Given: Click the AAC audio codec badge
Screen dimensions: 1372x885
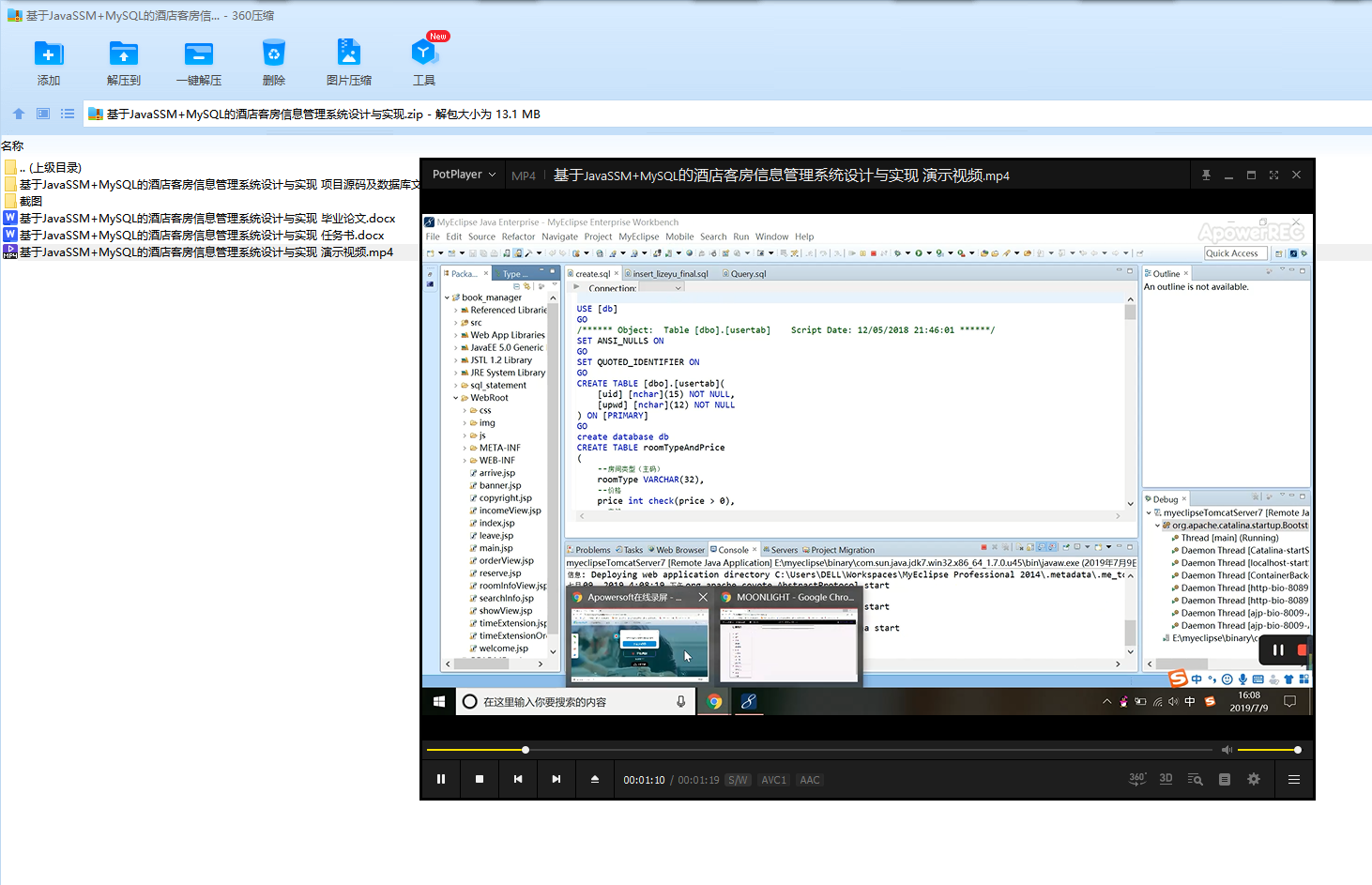Looking at the screenshot, I should pos(810,780).
